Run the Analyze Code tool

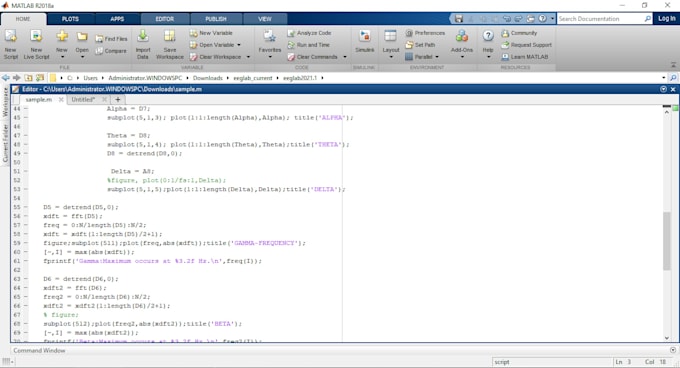click(309, 33)
